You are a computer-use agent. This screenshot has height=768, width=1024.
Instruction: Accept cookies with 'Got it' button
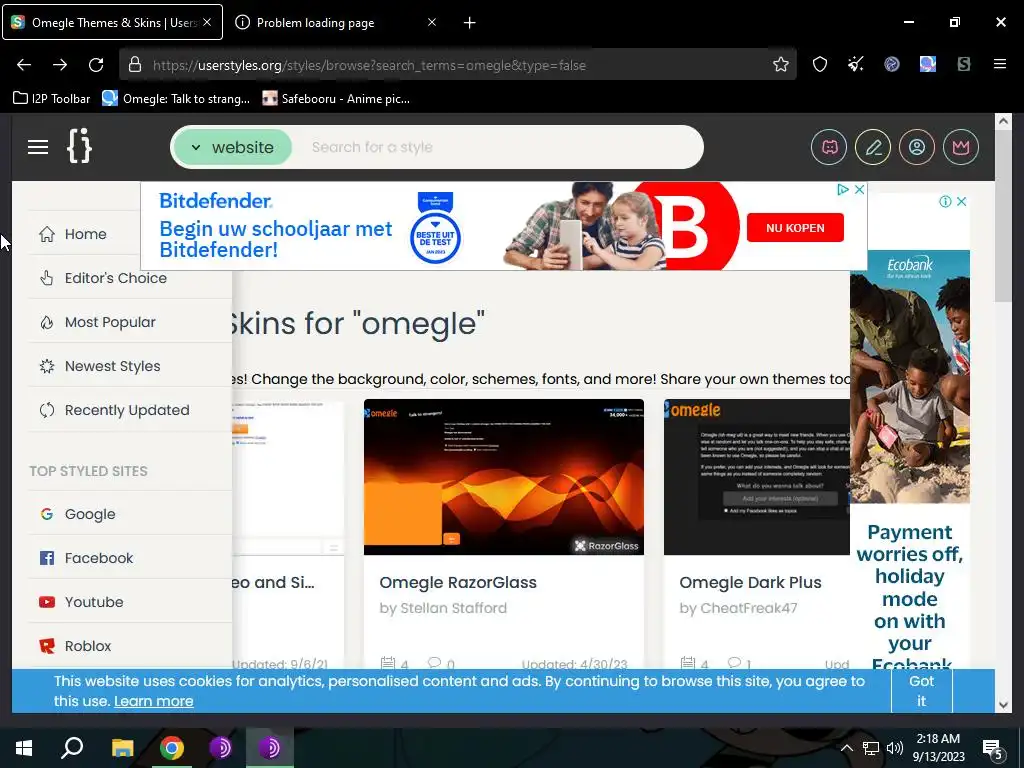(x=921, y=690)
